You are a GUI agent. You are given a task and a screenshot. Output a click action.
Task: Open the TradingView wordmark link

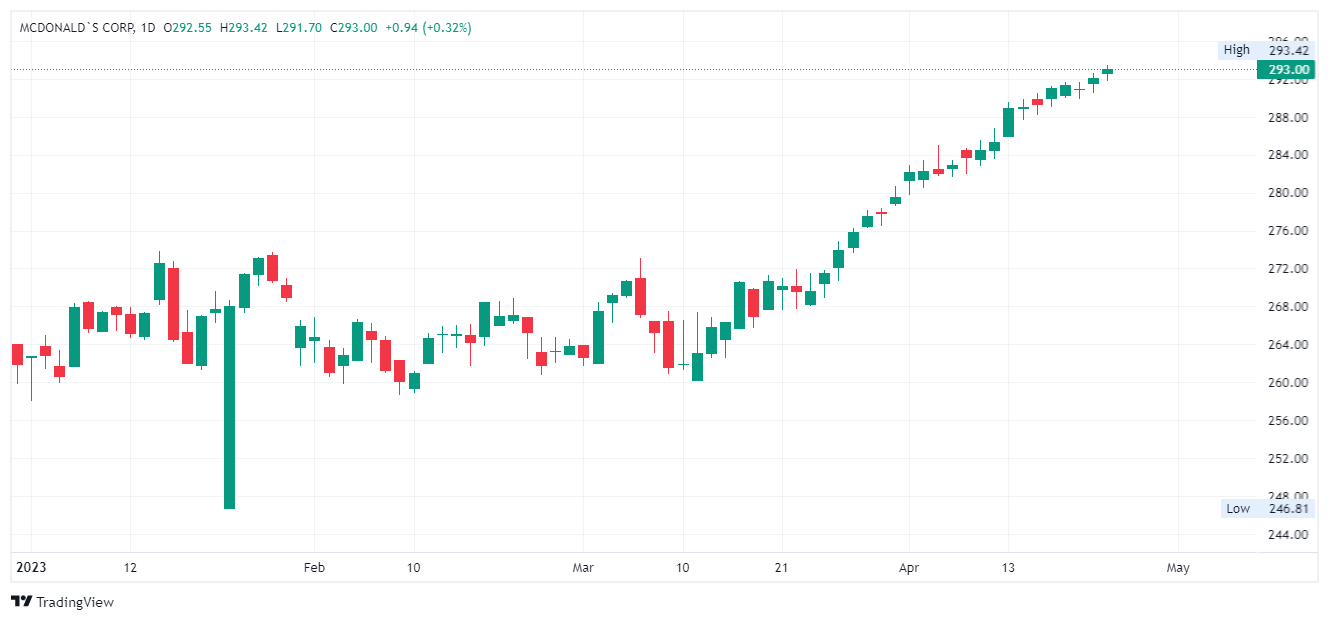[x=75, y=602]
